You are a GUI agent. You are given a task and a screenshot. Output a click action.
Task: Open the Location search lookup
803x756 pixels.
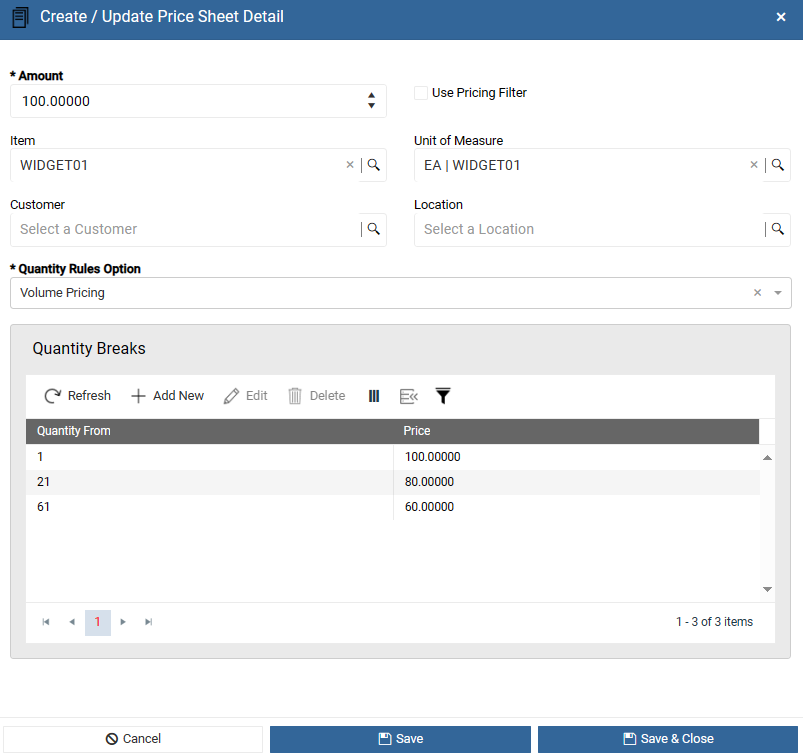pos(778,228)
